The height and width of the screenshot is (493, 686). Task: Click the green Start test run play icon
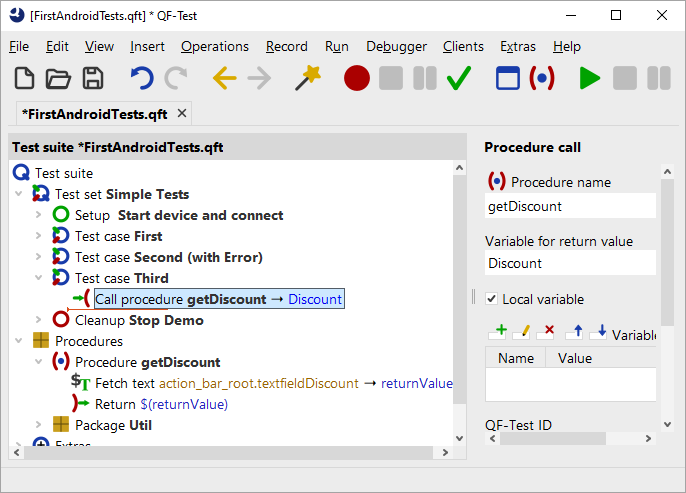click(590, 79)
